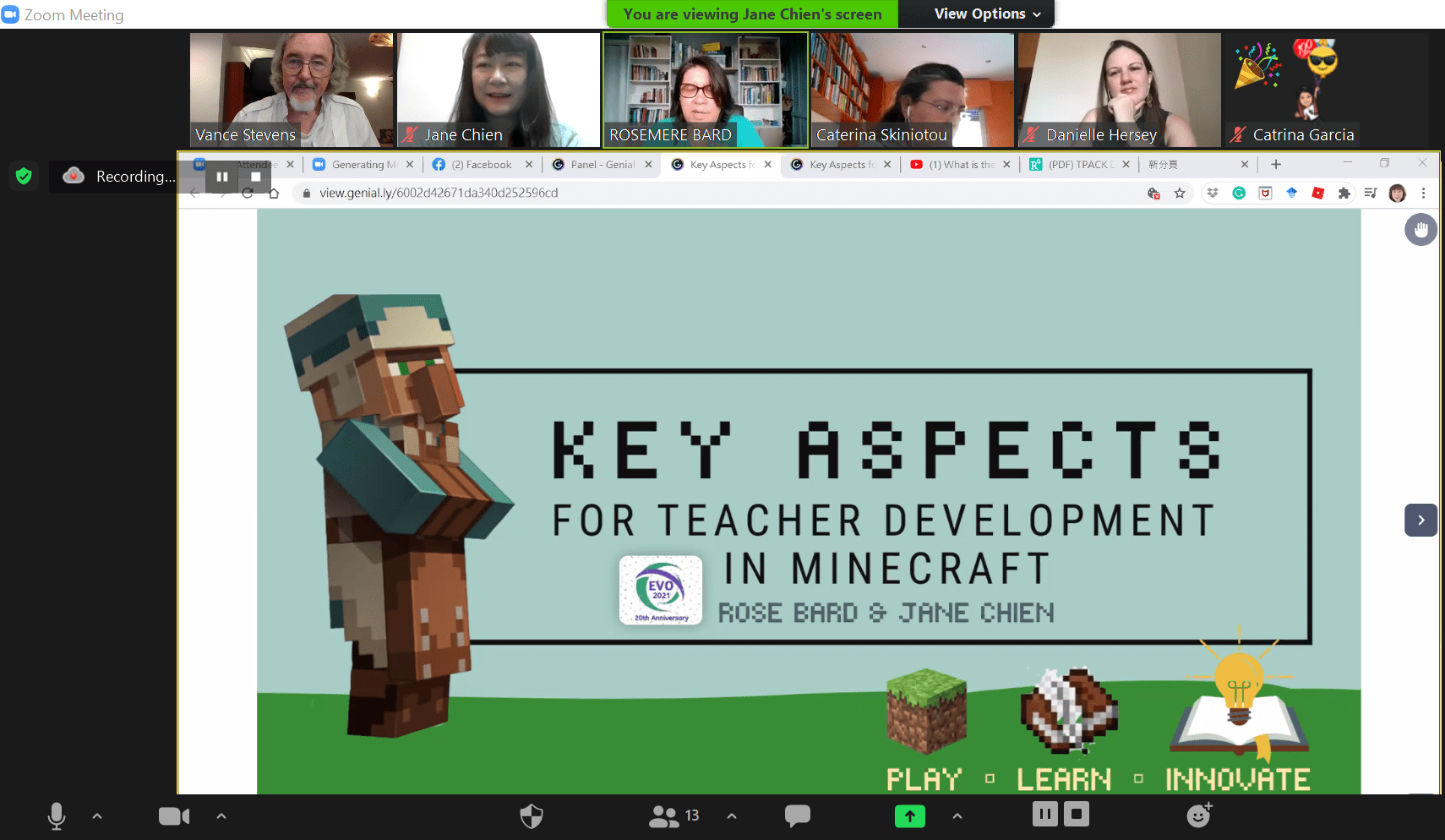
Task: Open the Chat bubble in Zoom toolbar
Action: pyautogui.click(x=798, y=816)
